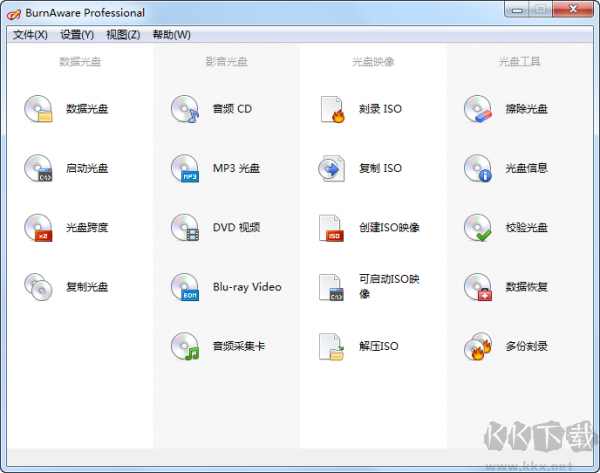
Task: Select the 光盘跨度 x2 disc icon
Action: 38,228
